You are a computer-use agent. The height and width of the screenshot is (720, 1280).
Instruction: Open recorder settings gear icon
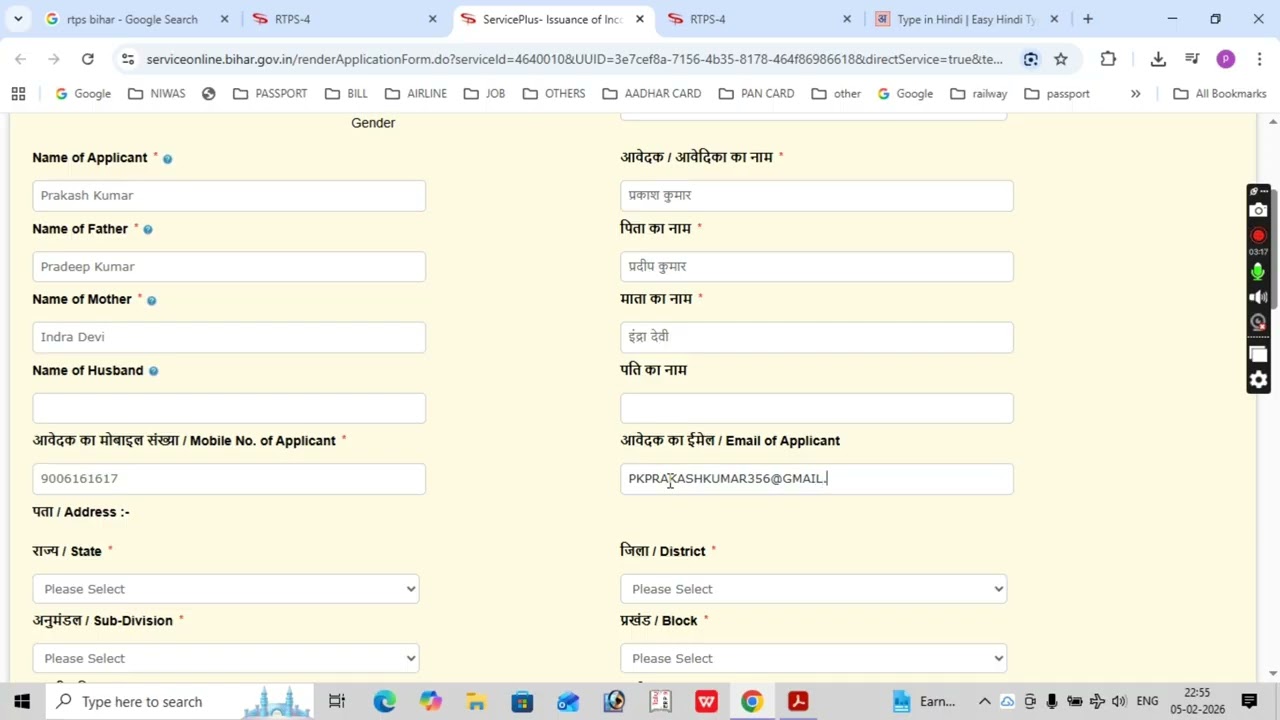coord(1258,380)
